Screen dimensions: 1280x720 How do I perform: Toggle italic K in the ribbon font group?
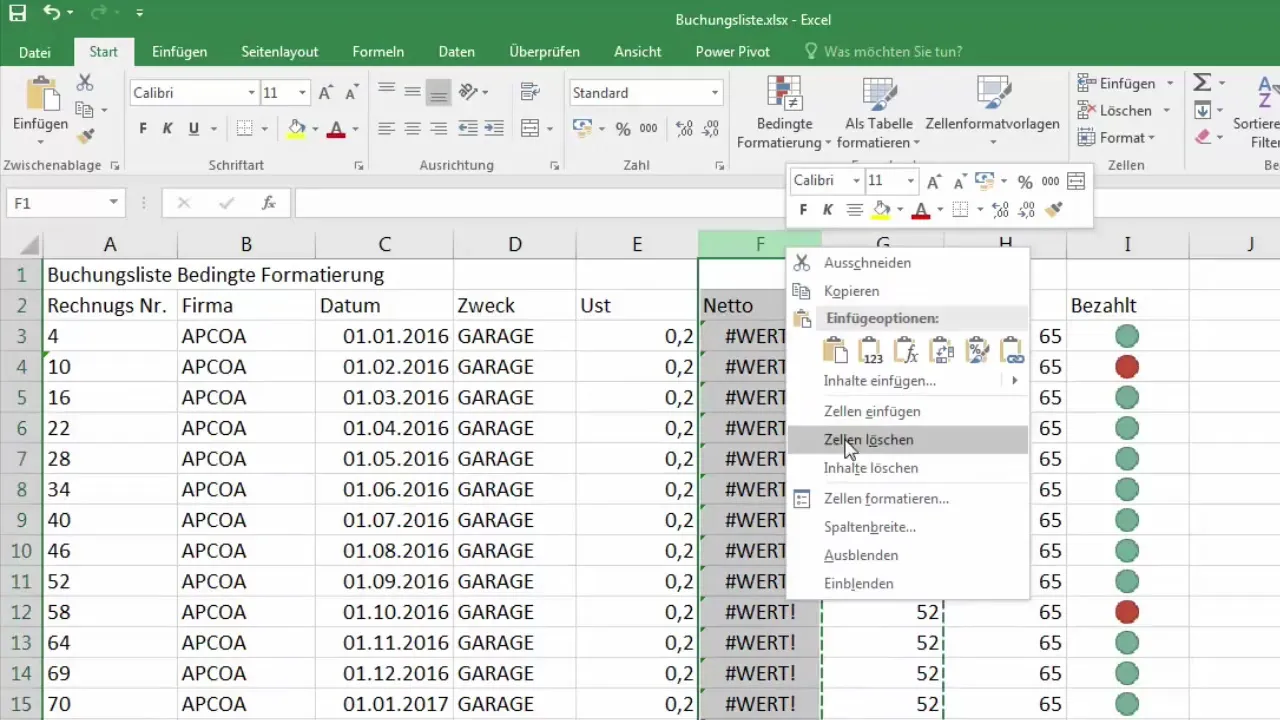coord(168,128)
